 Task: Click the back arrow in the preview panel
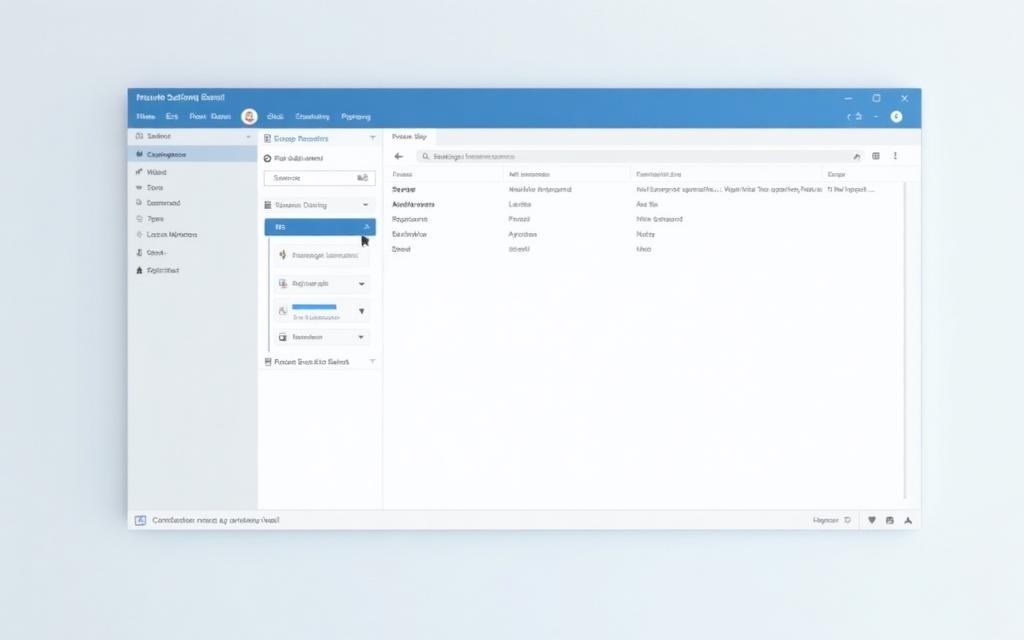click(x=397, y=156)
